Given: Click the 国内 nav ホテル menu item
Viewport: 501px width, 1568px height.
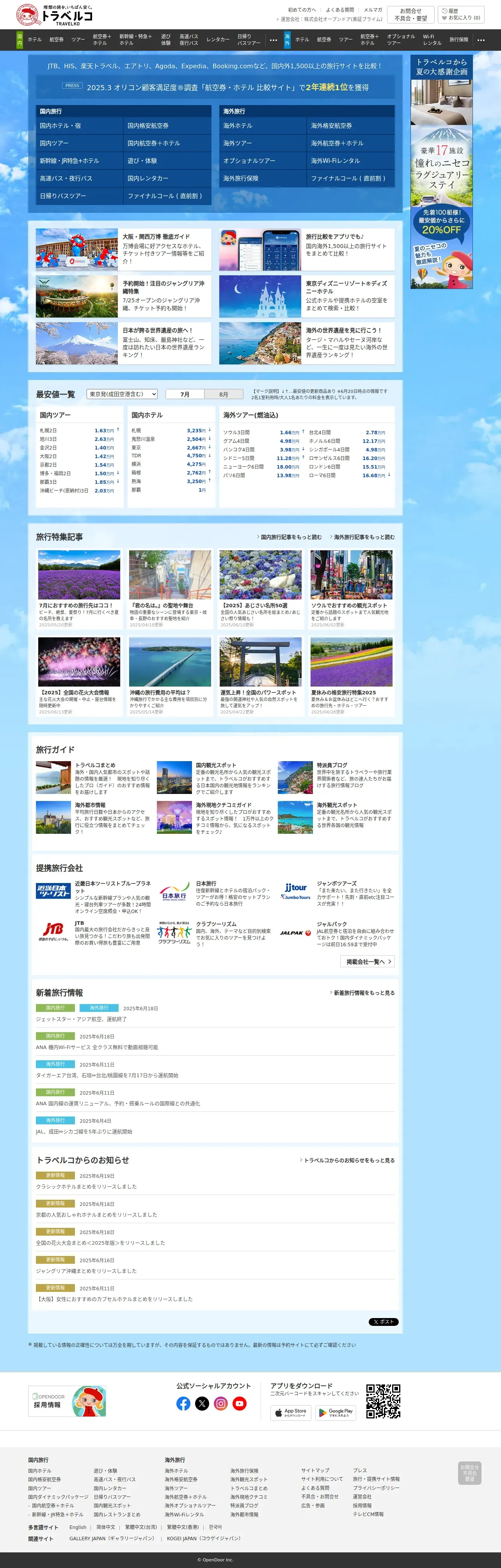Looking at the screenshot, I should click(x=35, y=39).
